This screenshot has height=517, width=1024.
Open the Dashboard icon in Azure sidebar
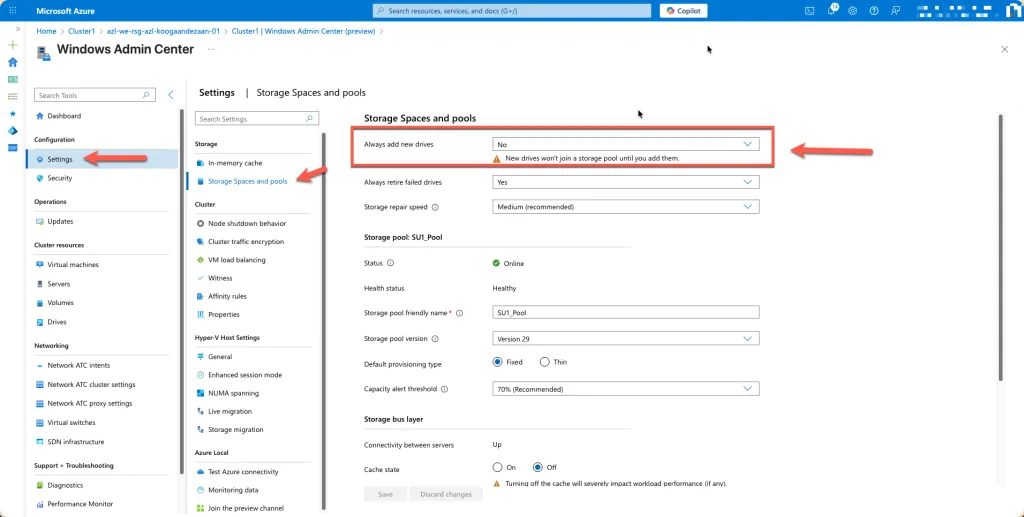pos(12,79)
